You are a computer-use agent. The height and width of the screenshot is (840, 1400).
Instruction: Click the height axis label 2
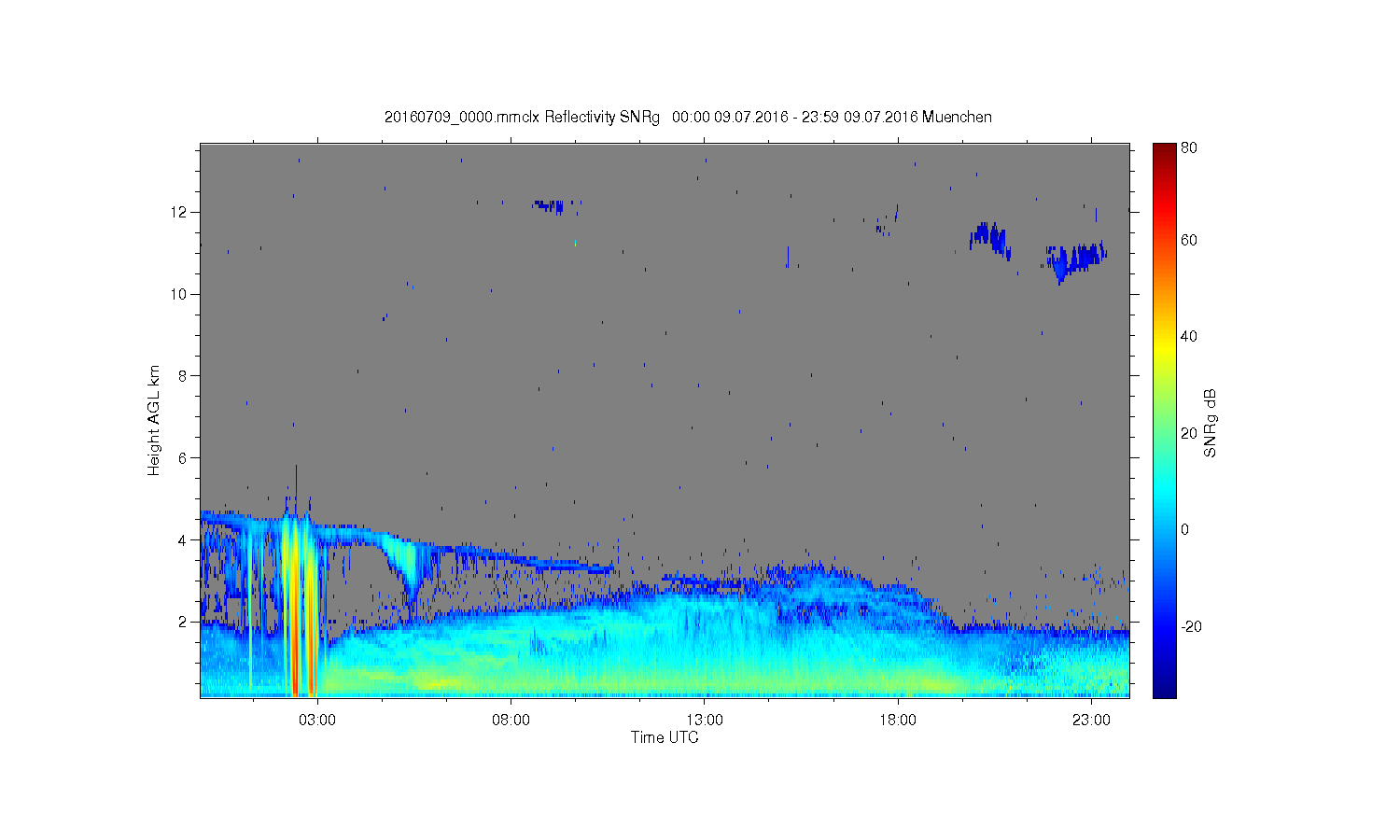pyautogui.click(x=184, y=622)
